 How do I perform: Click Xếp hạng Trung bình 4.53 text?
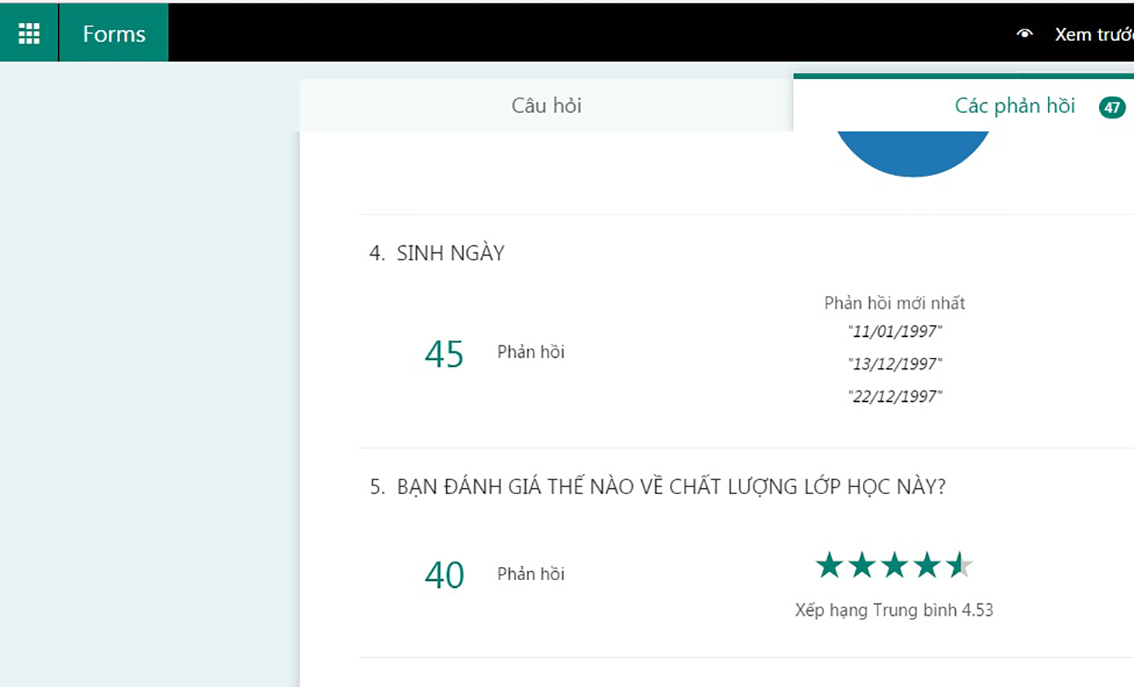(894, 610)
